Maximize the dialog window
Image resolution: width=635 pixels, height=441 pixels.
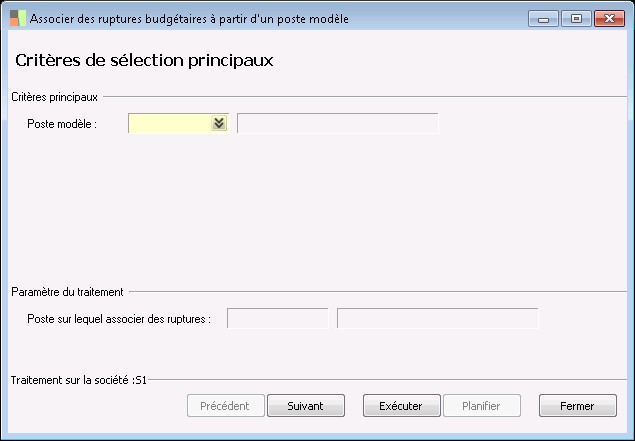[x=575, y=18]
